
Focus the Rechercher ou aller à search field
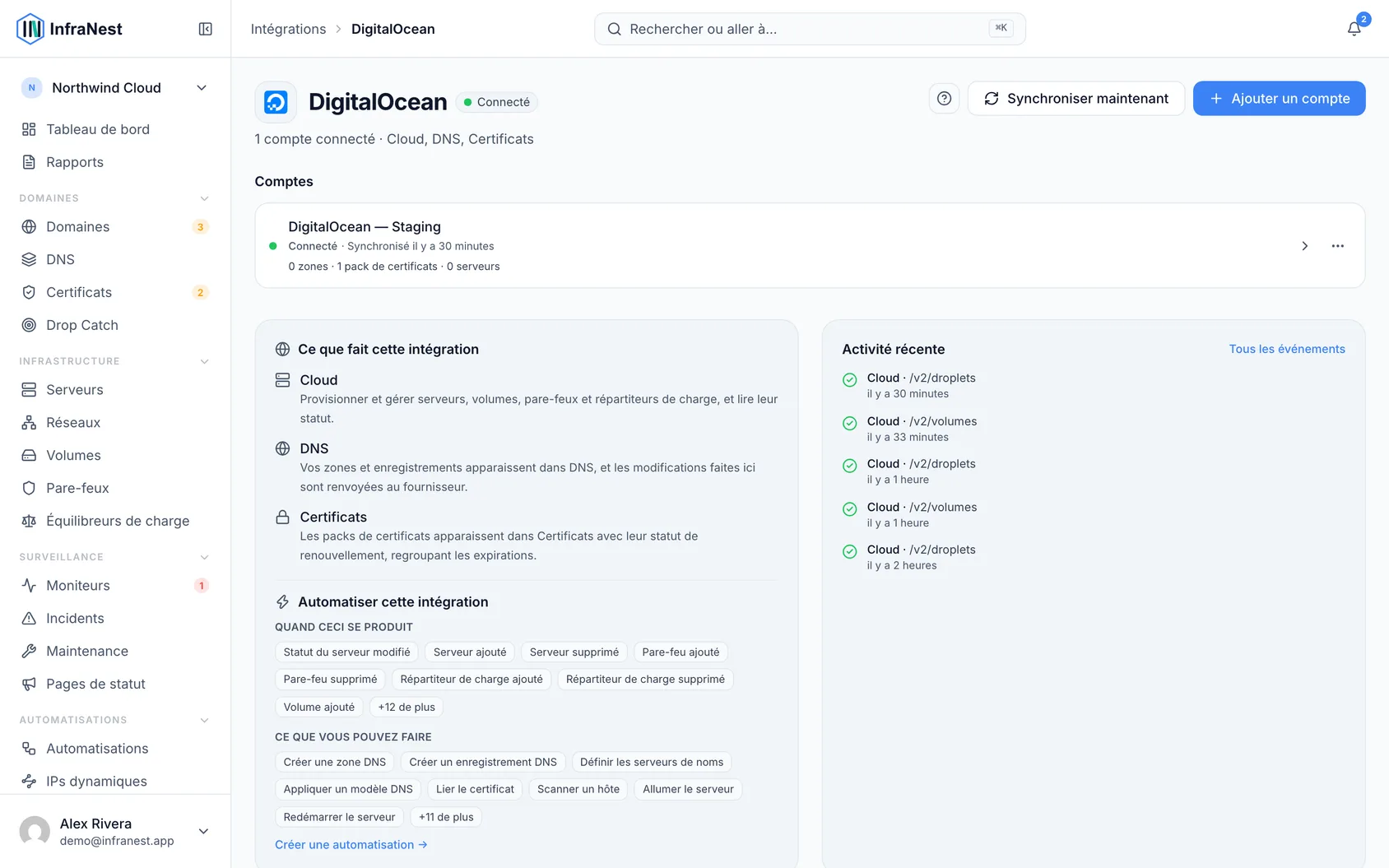tap(810, 29)
